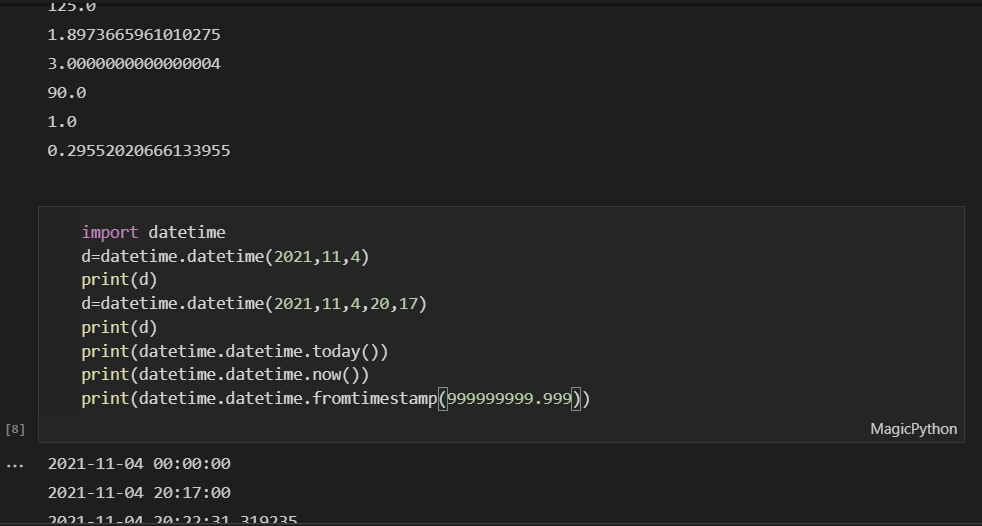Click the print now() code line
This screenshot has height=526, width=982.
click(x=225, y=375)
